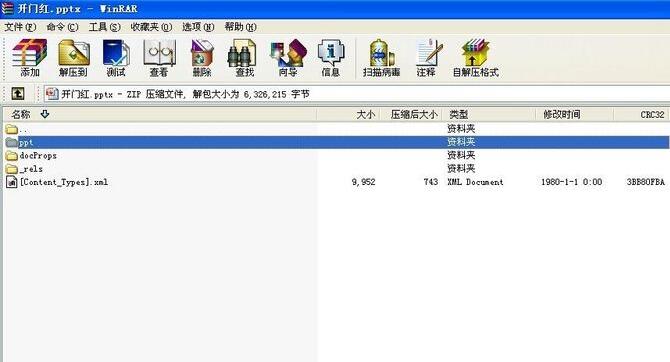Screen dimensions: 670x362
Task: Select the parent '..' folder icon
Action: [x=12, y=129]
